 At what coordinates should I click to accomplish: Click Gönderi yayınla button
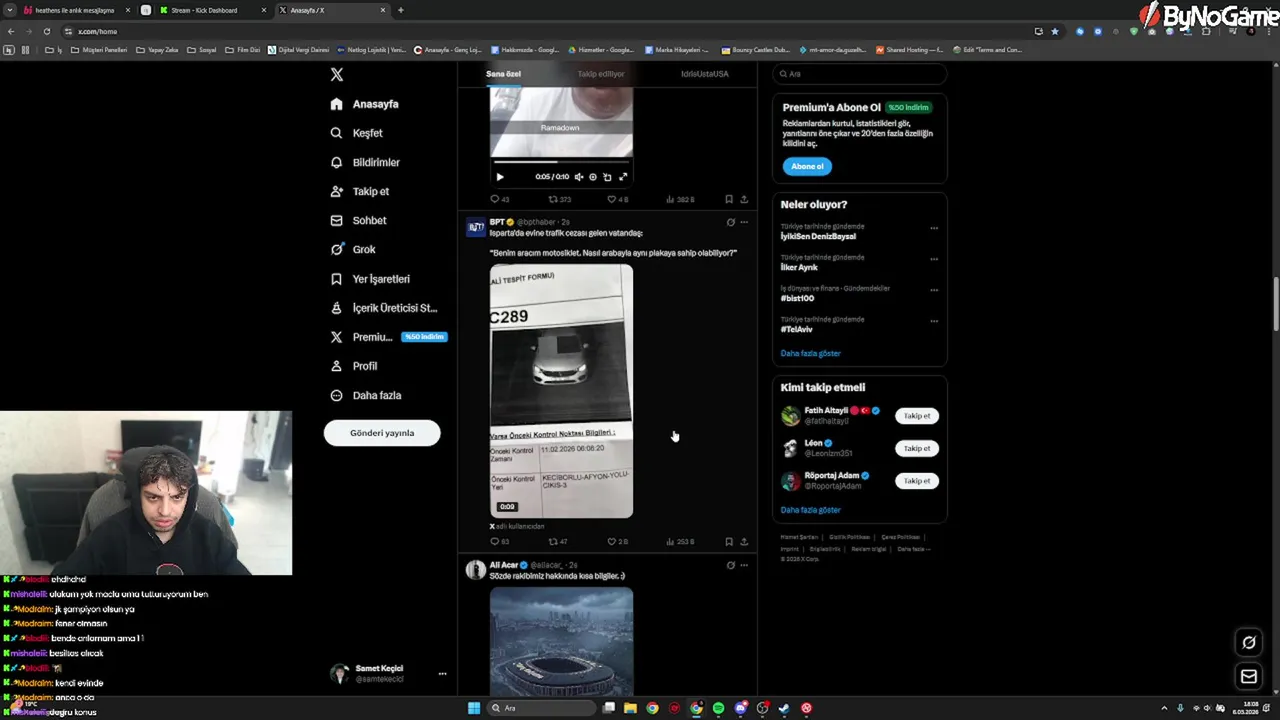pos(382,433)
